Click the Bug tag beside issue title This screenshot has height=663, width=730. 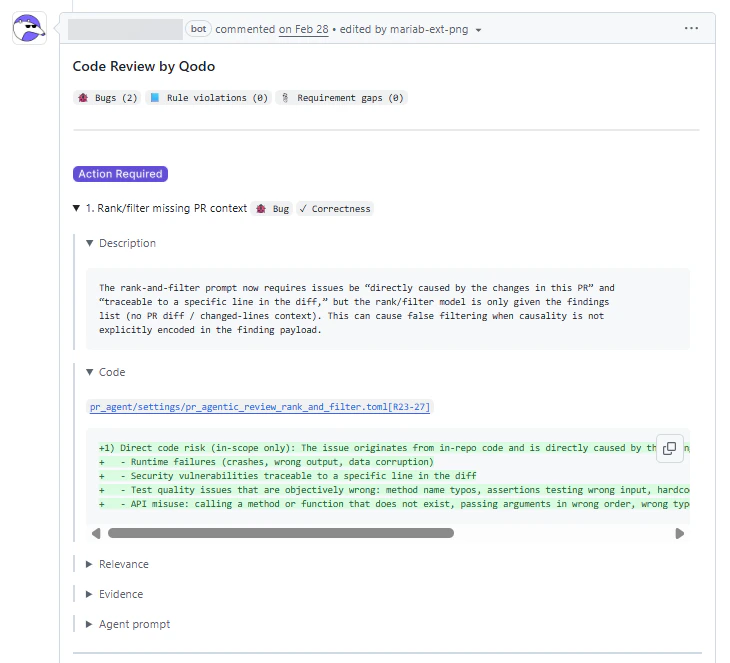pyautogui.click(x=273, y=209)
